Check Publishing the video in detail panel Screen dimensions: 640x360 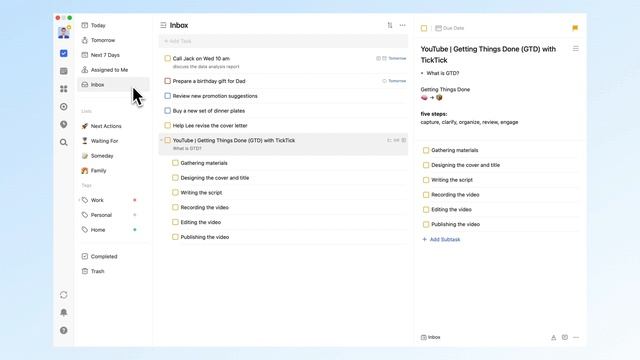pos(426,224)
